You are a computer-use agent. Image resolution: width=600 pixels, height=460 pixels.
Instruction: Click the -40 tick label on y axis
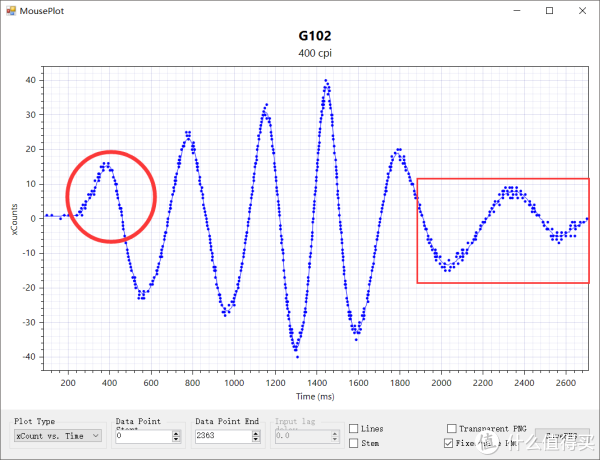pyautogui.click(x=28, y=357)
